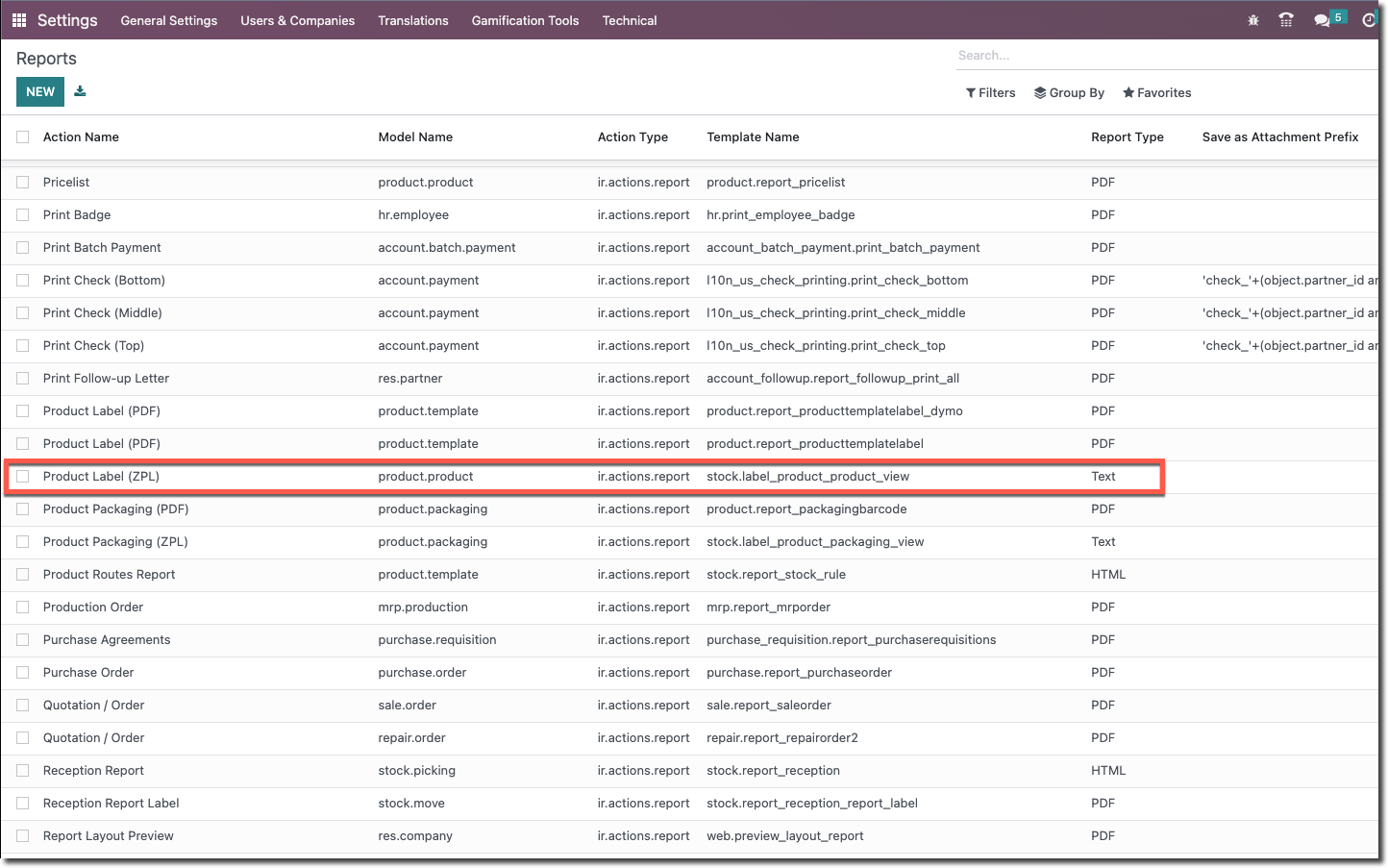Check the Print Badge row checkbox
The width and height of the screenshot is (1388, 868).
(23, 215)
